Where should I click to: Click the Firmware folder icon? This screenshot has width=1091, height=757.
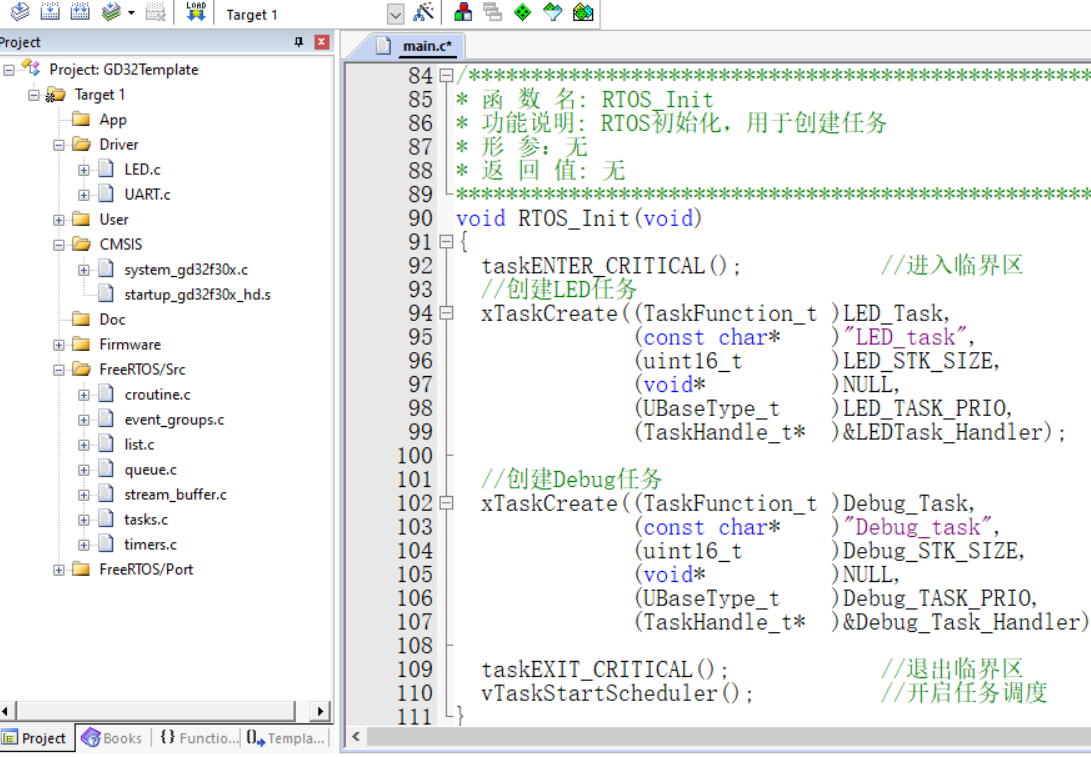(81, 344)
